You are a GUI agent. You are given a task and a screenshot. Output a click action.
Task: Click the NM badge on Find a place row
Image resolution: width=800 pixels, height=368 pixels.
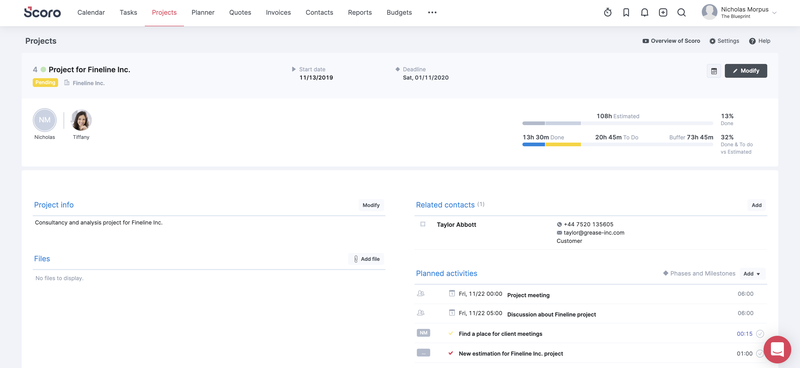pos(423,333)
